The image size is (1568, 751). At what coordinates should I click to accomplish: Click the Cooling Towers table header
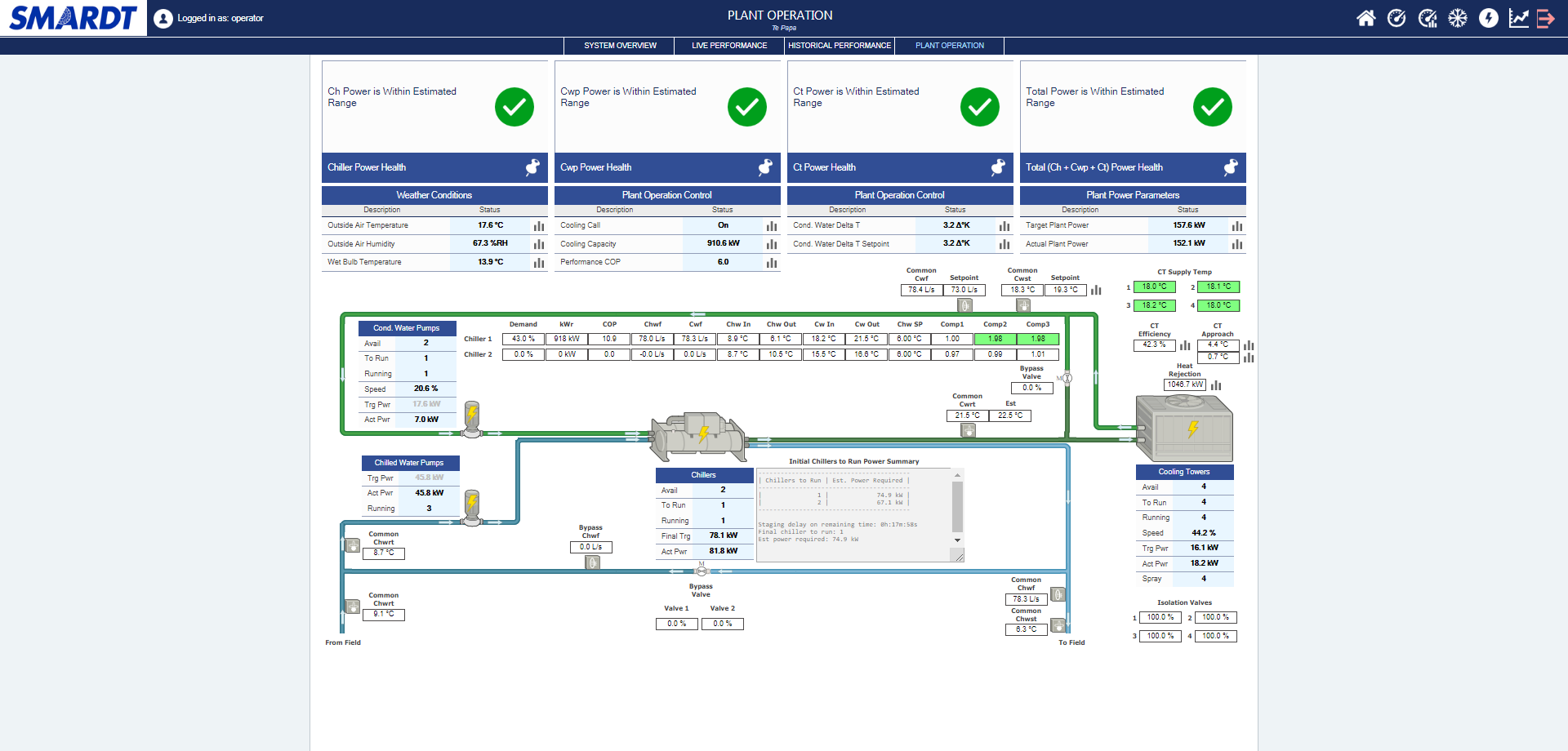coord(1184,472)
